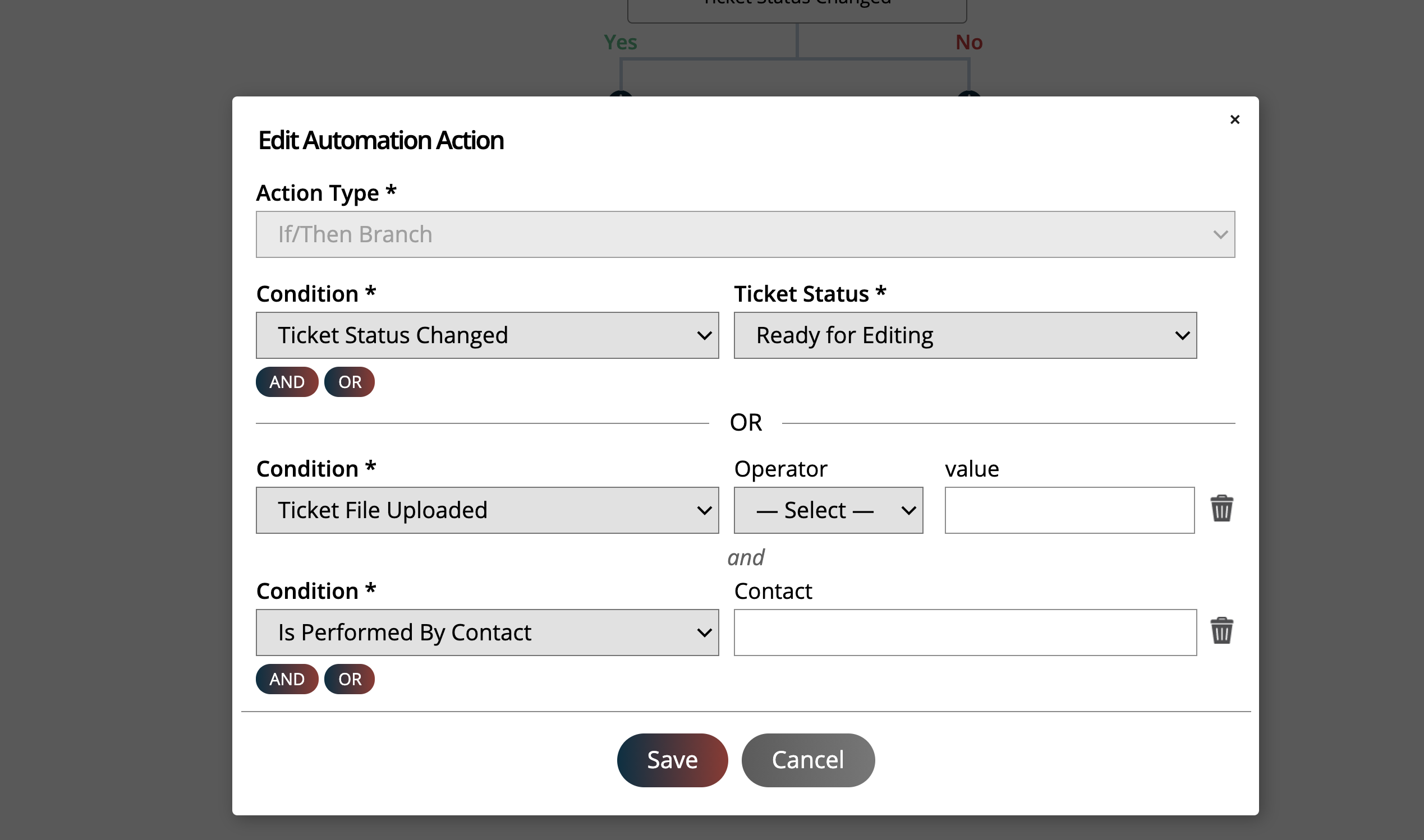The width and height of the screenshot is (1424, 840).
Task: Click the No branch label in flowchart
Action: (968, 43)
